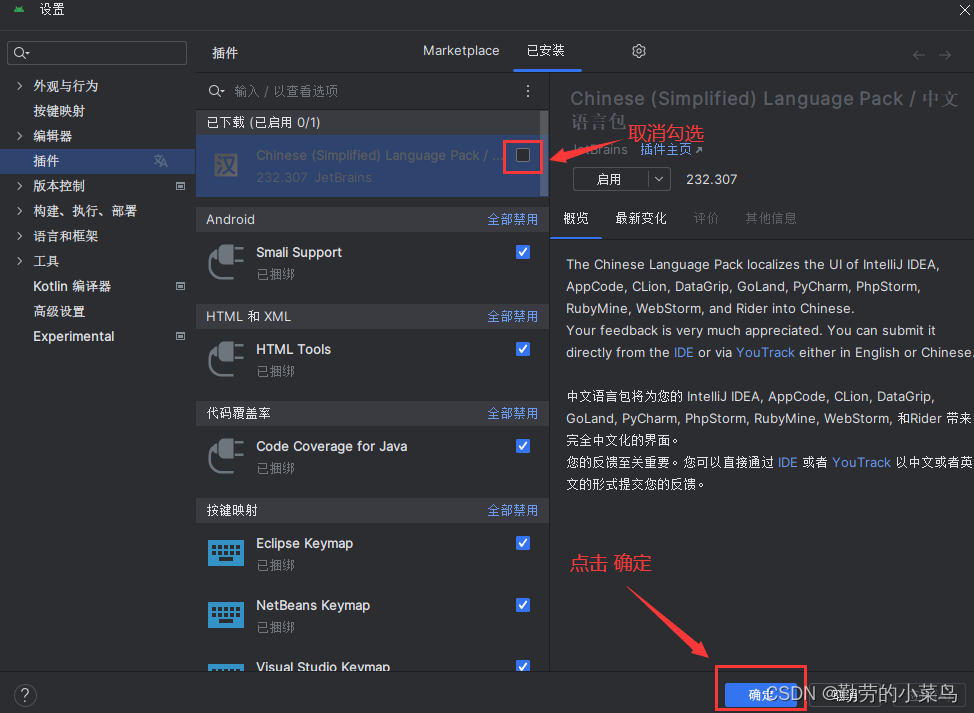Click the search magnifier in the settings search box
This screenshot has width=974, height=713.
click(x=21, y=53)
